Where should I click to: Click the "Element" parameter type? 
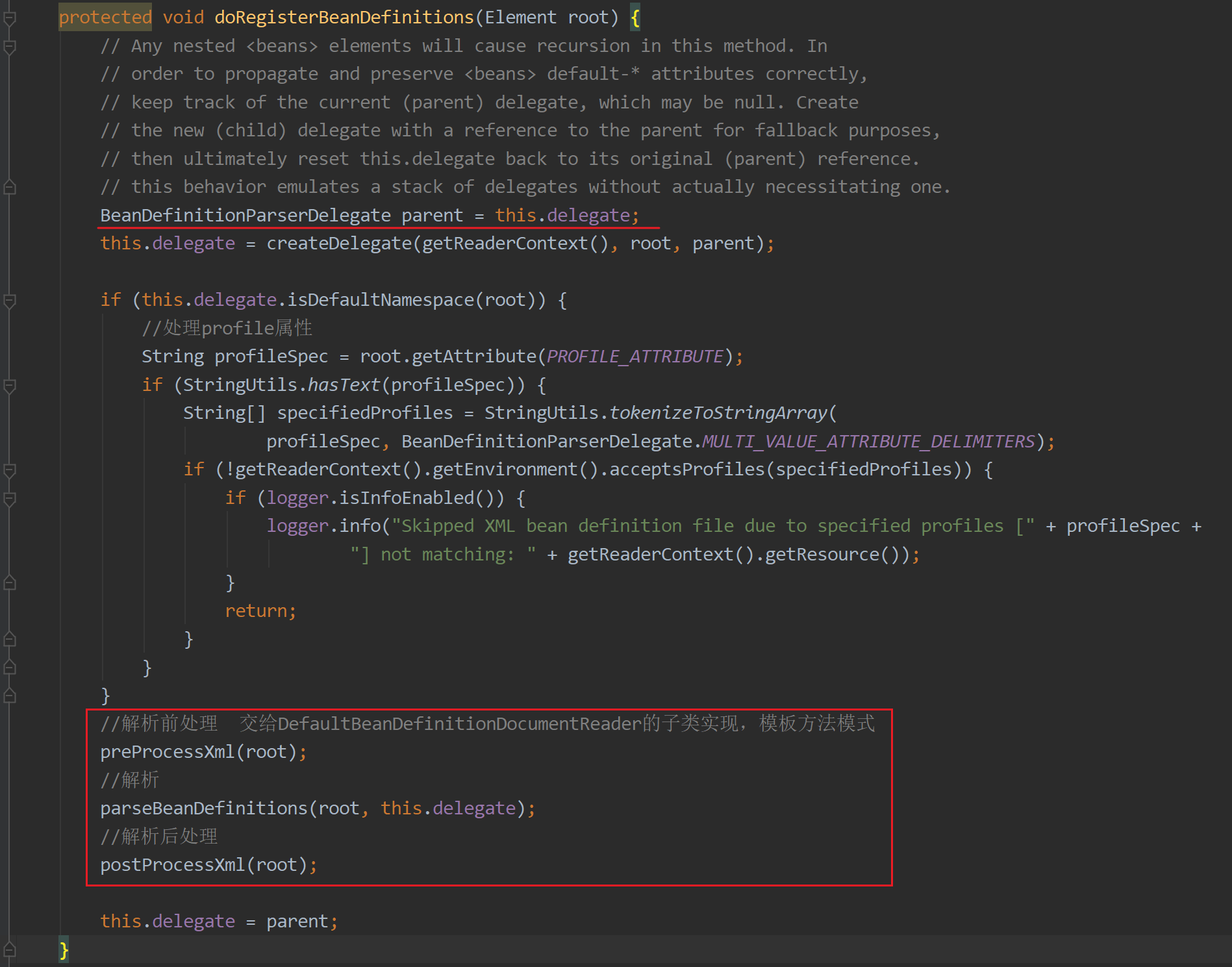pyautogui.click(x=521, y=18)
